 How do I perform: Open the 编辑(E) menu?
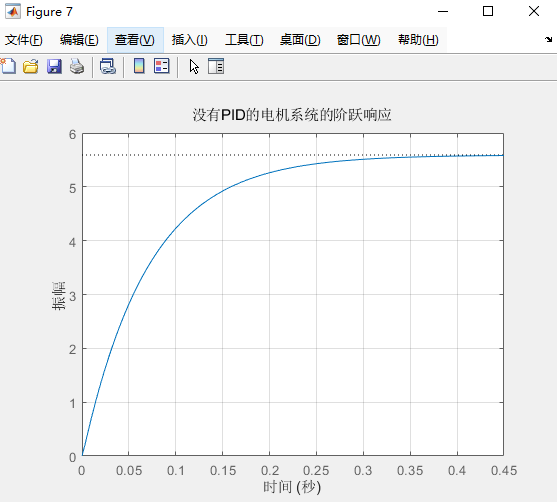79,40
